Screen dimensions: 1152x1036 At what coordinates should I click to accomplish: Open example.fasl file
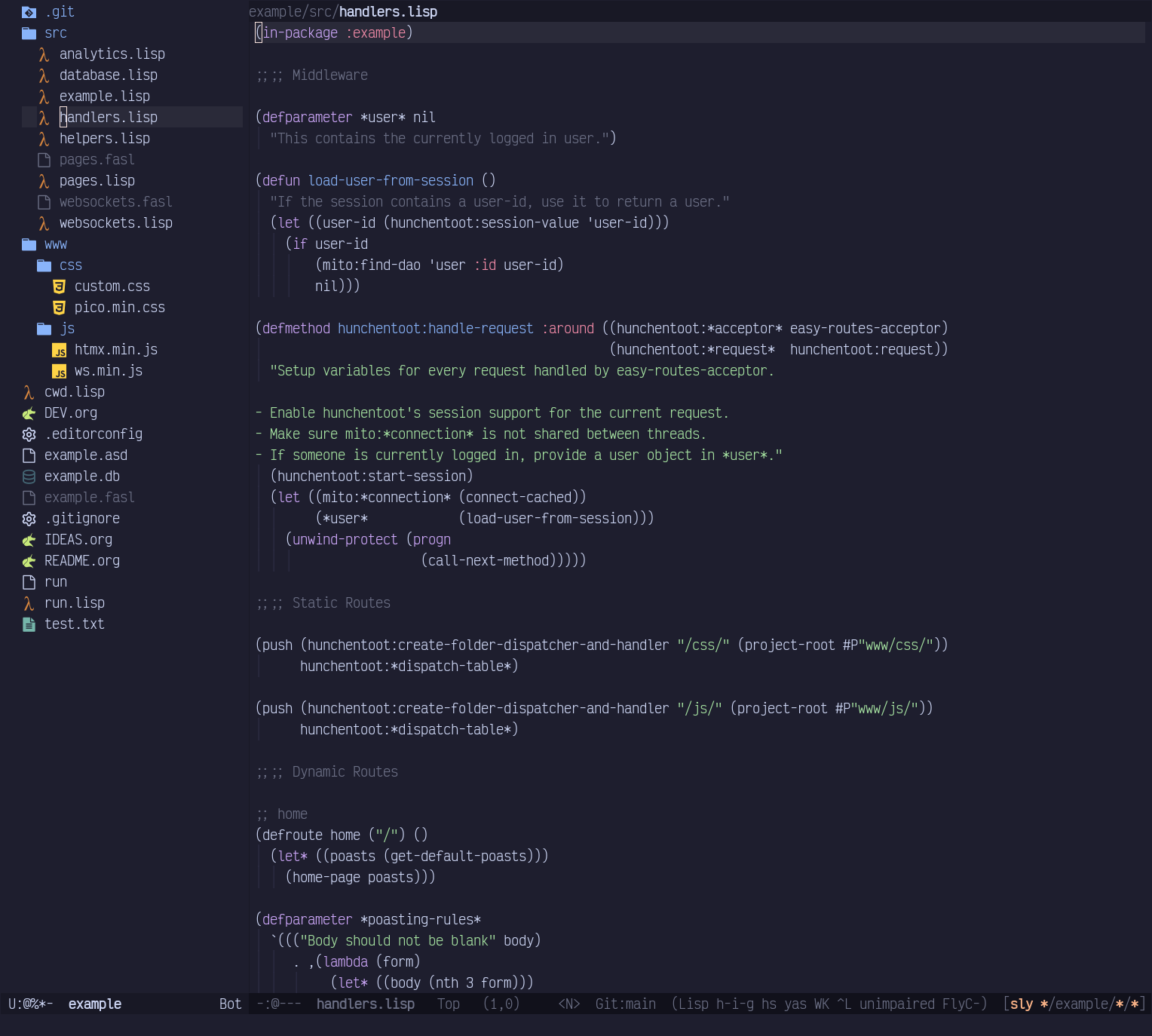90,498
